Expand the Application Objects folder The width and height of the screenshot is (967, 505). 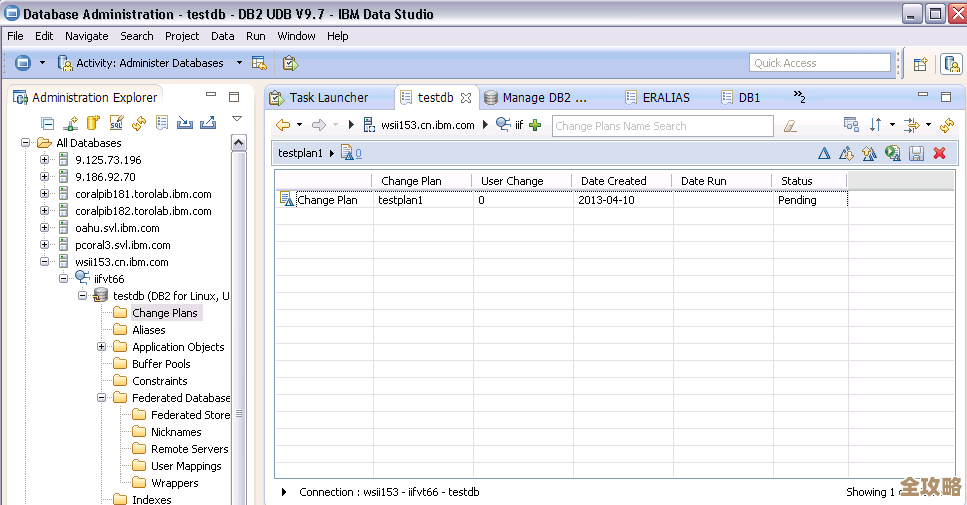pos(101,347)
